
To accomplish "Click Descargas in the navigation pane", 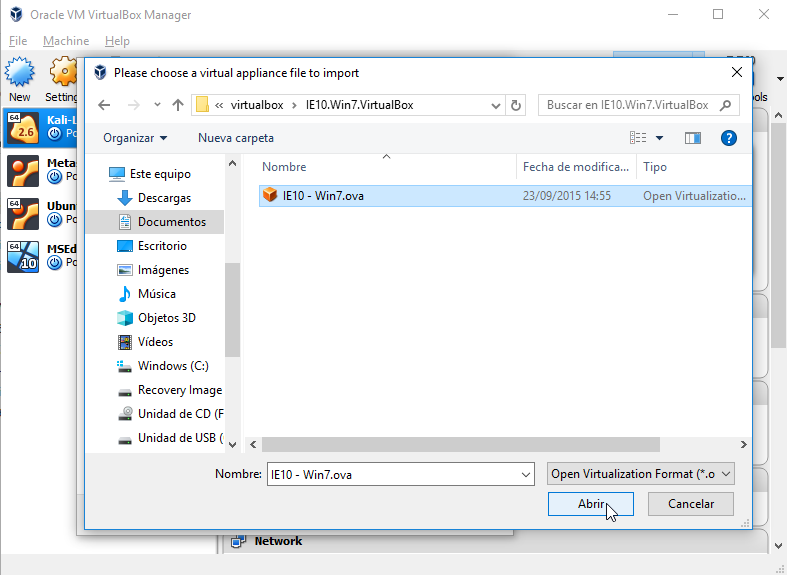I will (164, 198).
